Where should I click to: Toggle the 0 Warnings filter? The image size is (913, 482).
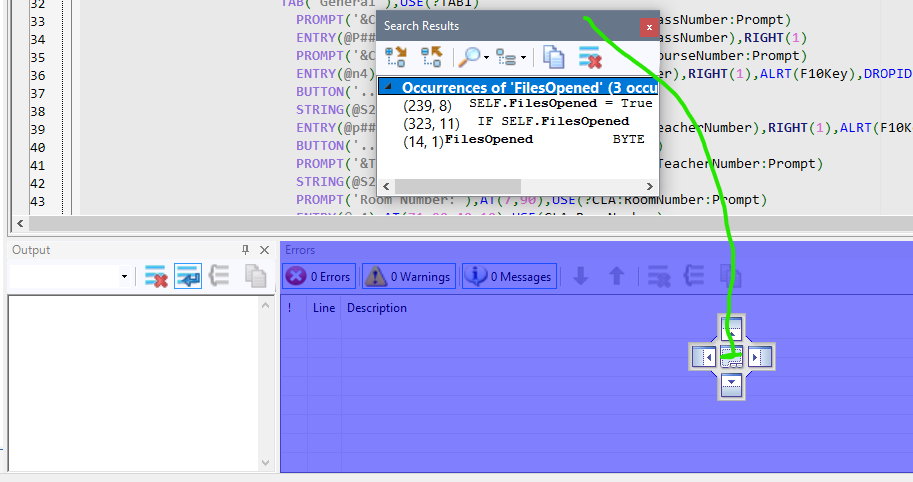pyautogui.click(x=408, y=277)
